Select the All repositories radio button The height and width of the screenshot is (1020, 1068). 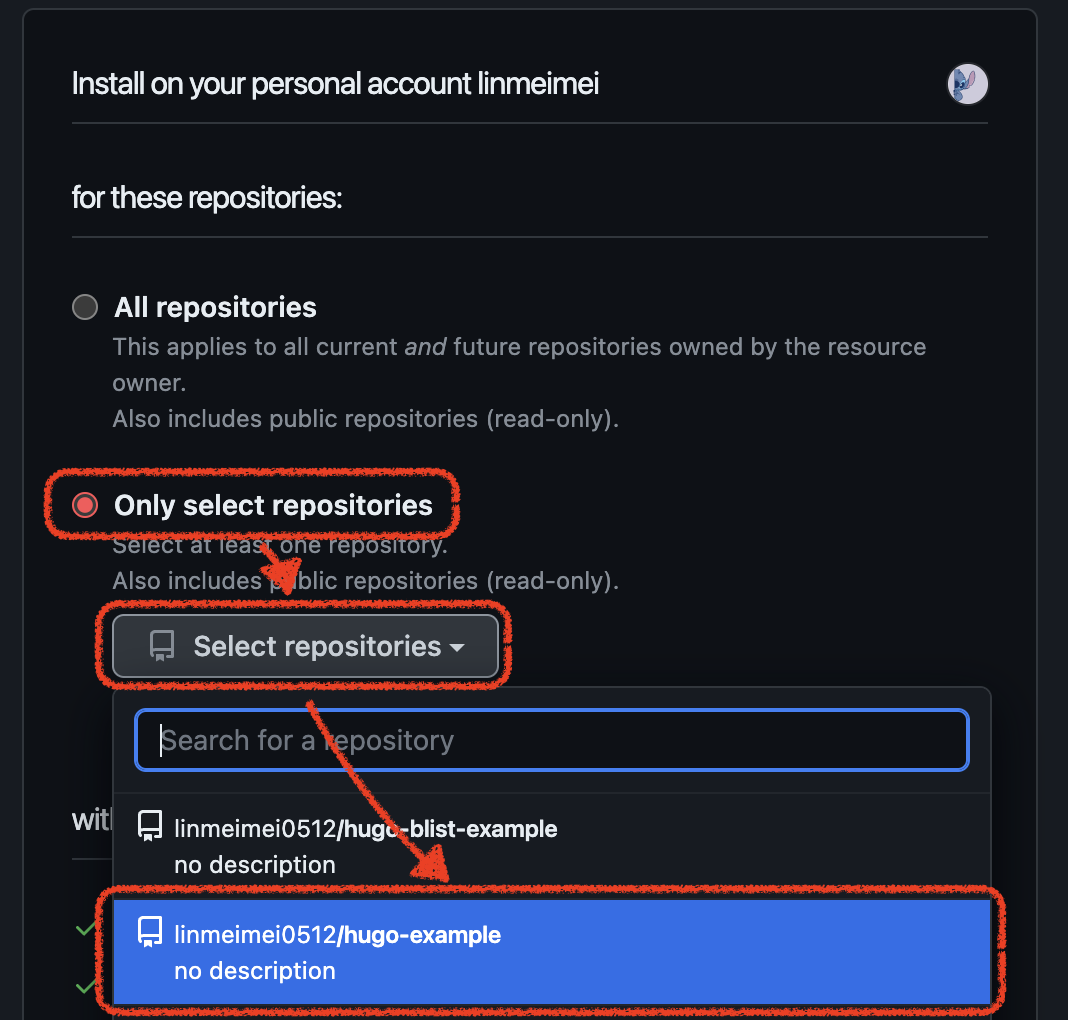(85, 307)
